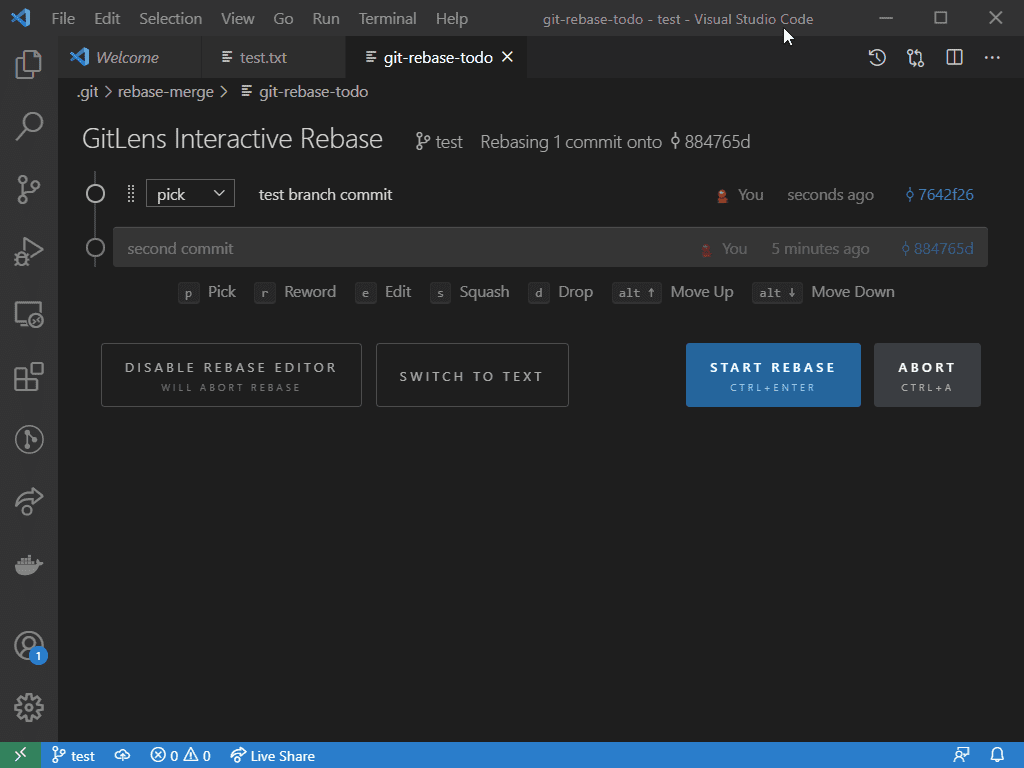Open notifications from the bell icon
Viewport: 1024px width, 768px height.
(997, 755)
